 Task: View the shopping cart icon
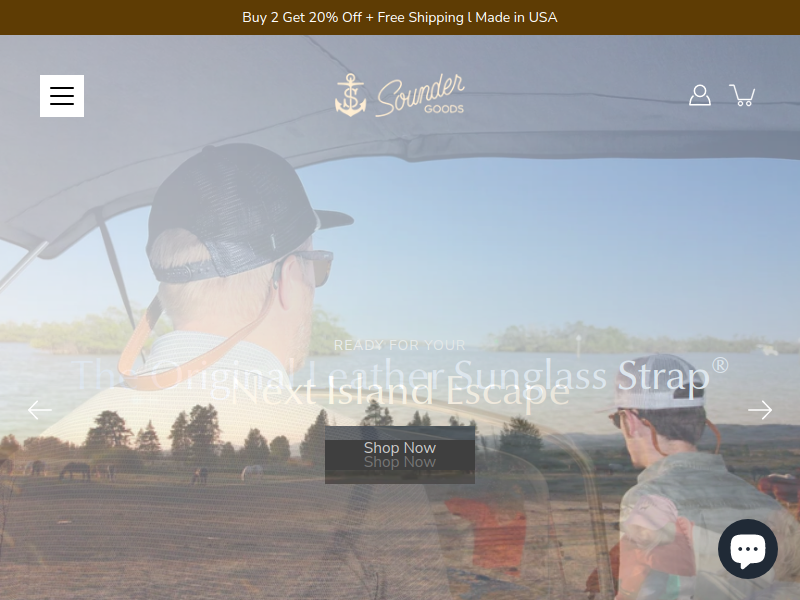(742, 95)
